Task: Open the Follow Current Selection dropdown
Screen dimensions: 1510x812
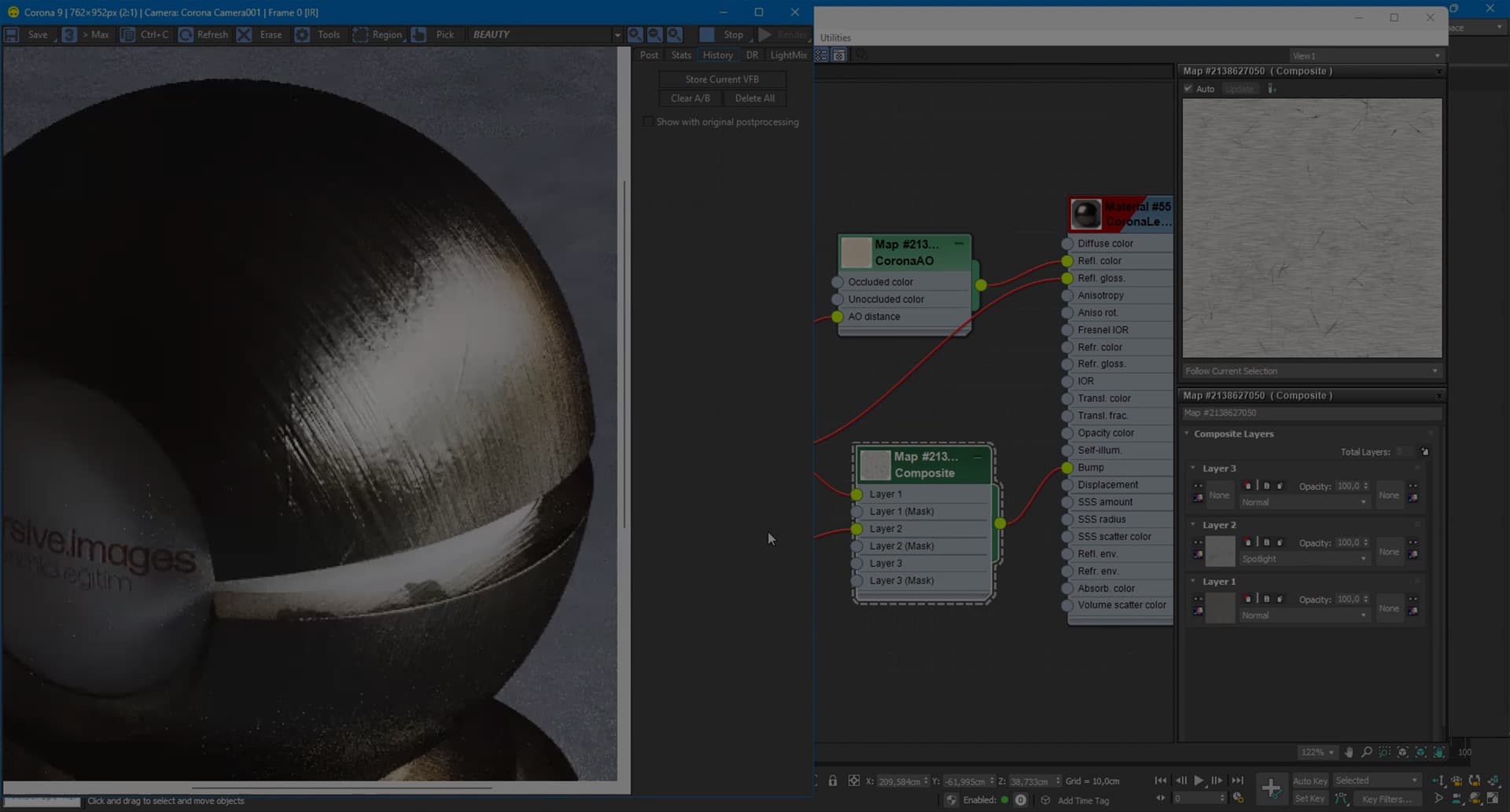Action: [x=1312, y=371]
